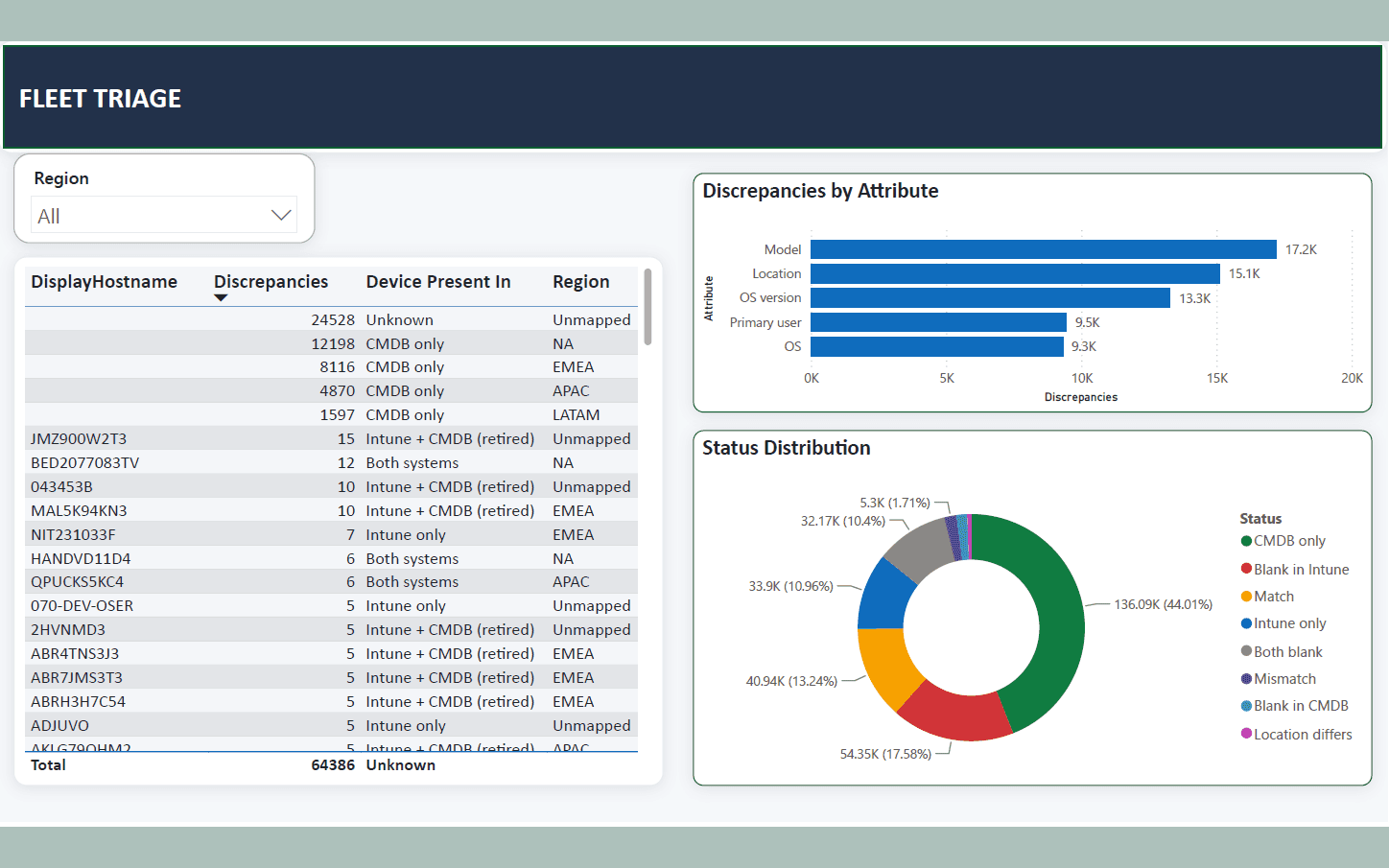Click the Mismatch legend entry
This screenshot has height=868, width=1389.
coord(1279,679)
